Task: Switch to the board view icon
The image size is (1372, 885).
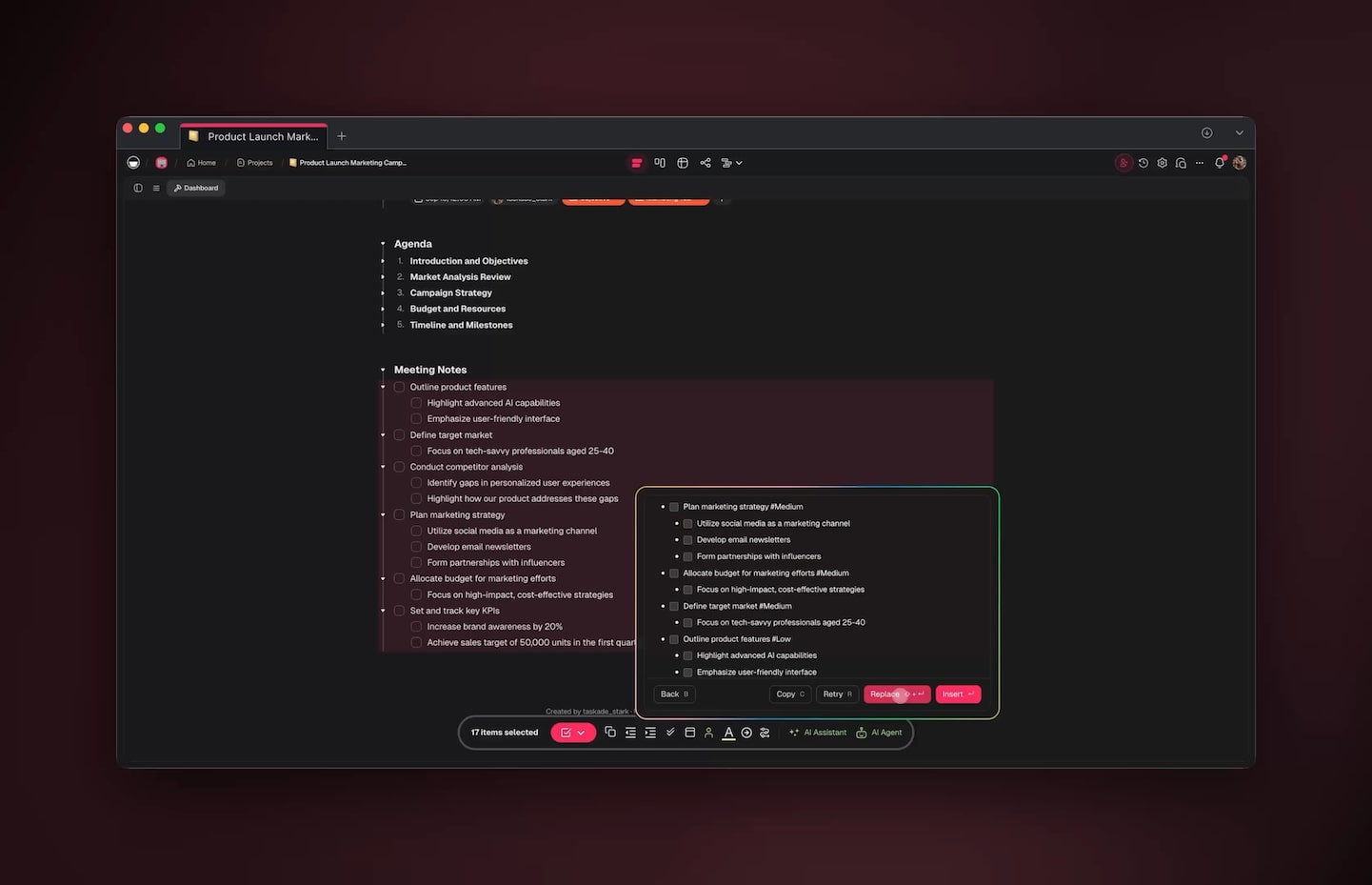Action: 660,163
